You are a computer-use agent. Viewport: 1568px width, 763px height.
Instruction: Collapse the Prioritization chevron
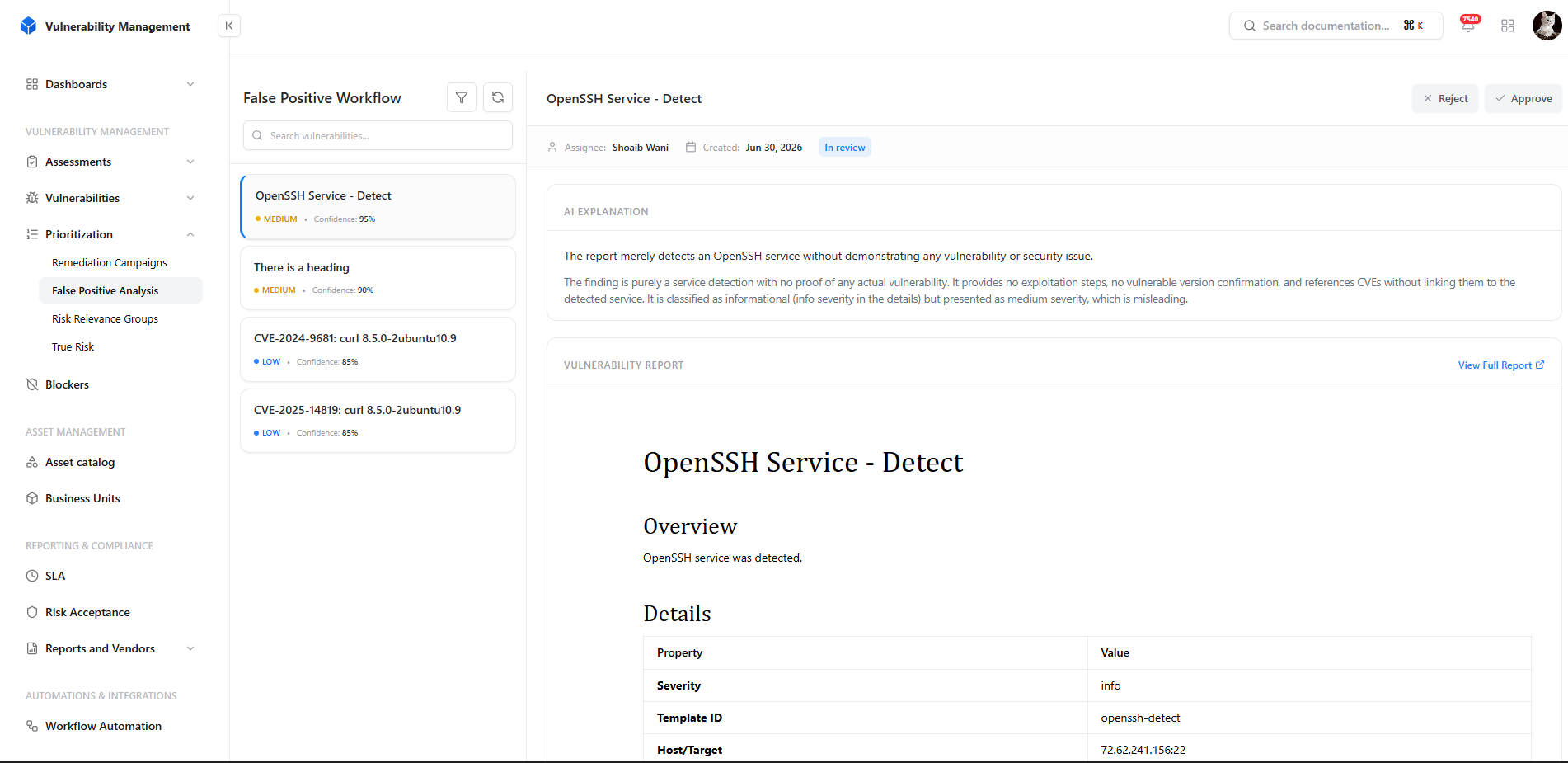coord(190,234)
